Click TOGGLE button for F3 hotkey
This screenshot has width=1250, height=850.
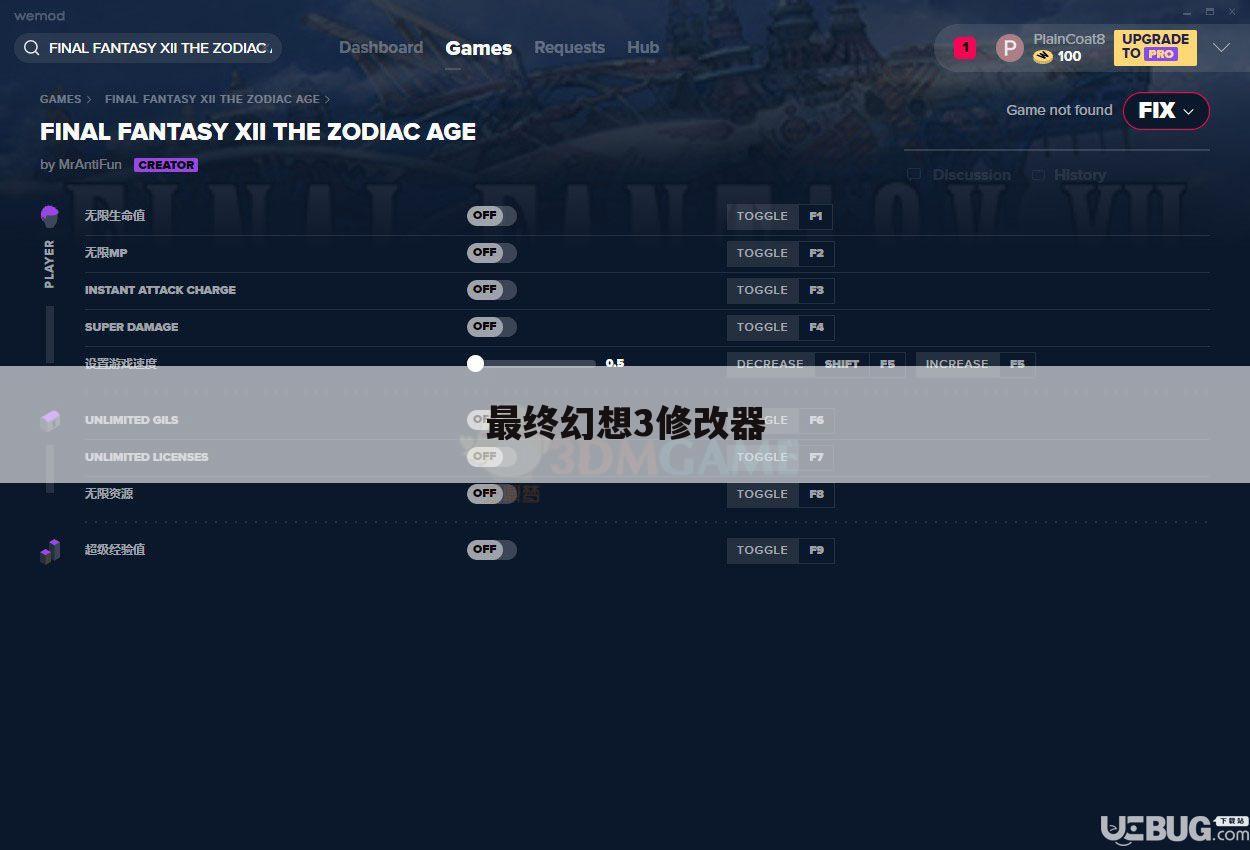762,290
